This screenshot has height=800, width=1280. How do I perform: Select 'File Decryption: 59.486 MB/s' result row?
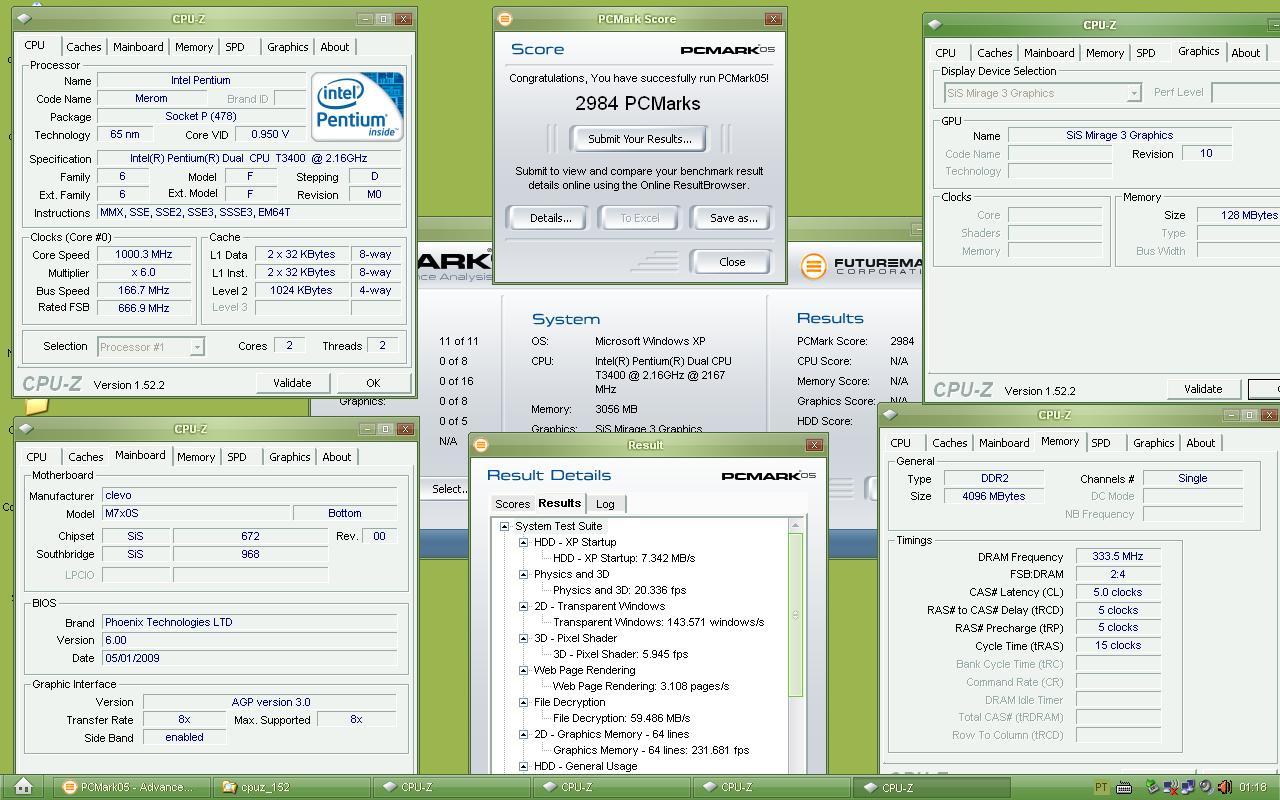pyautogui.click(x=621, y=718)
